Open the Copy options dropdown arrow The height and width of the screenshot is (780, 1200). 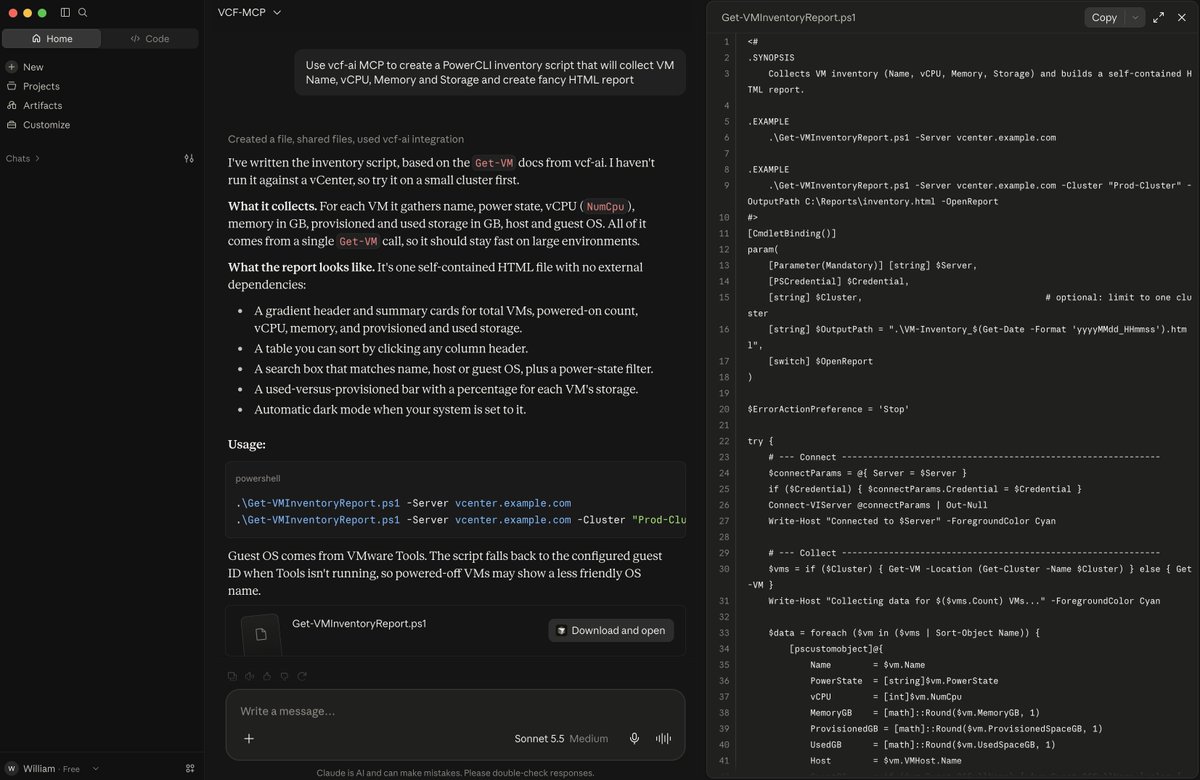(1135, 17)
